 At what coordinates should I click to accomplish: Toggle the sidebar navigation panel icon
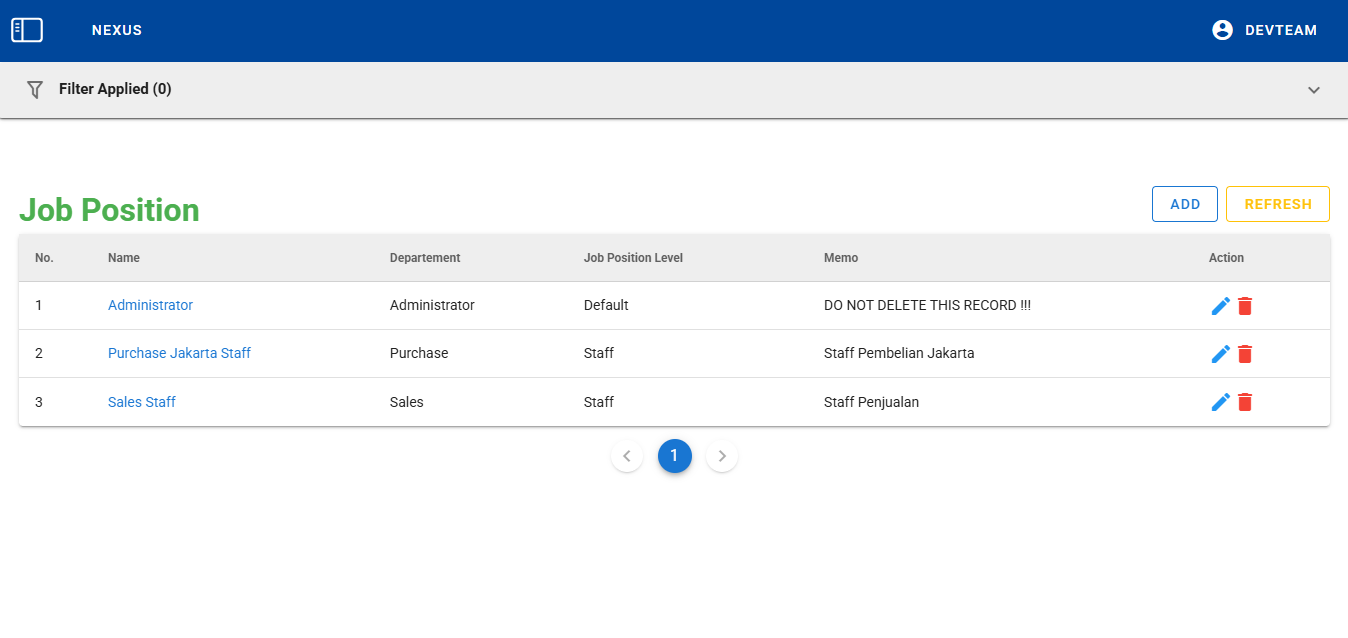point(27,30)
